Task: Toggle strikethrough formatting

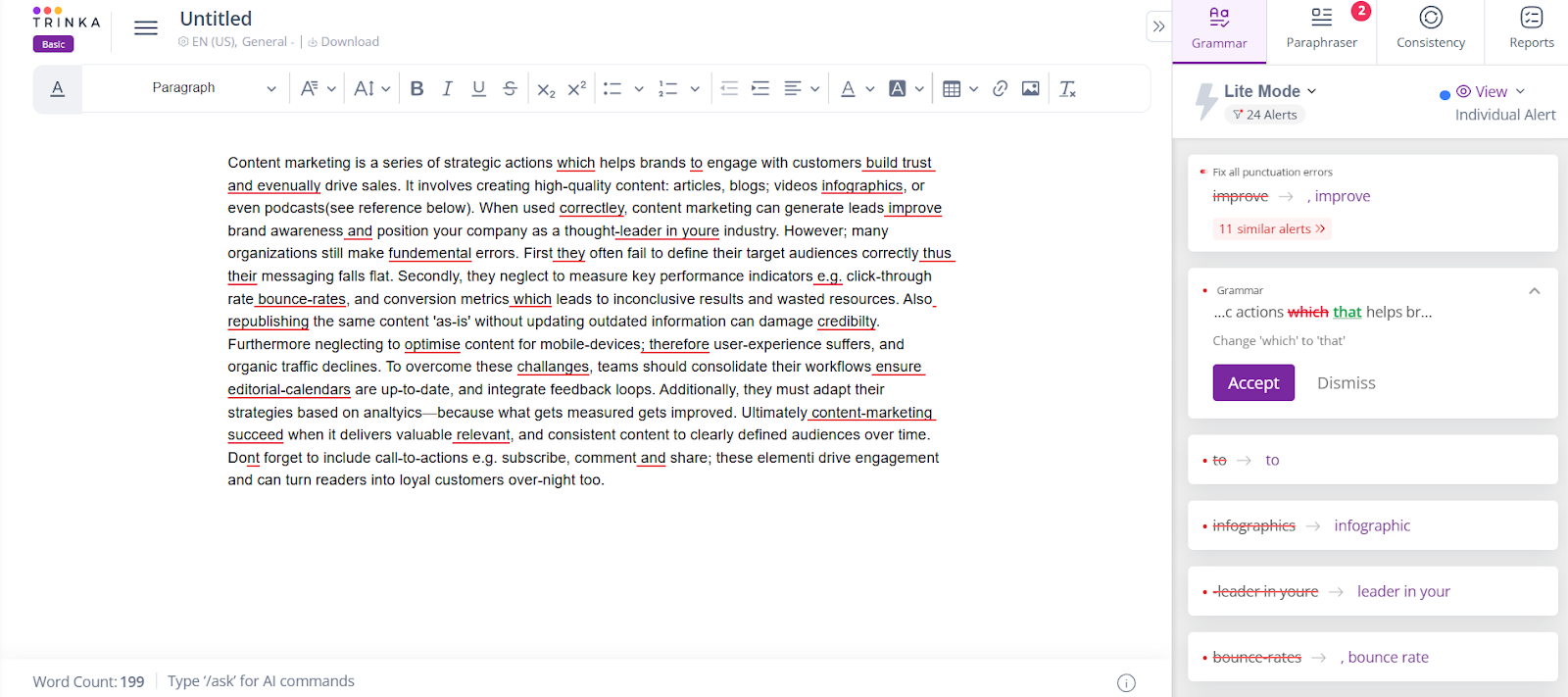Action: (x=510, y=88)
